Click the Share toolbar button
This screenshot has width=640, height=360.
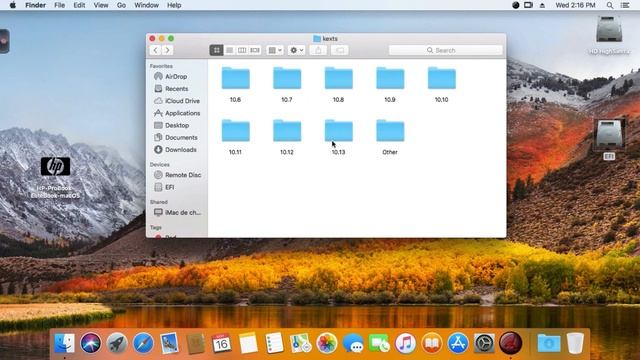tap(318, 50)
